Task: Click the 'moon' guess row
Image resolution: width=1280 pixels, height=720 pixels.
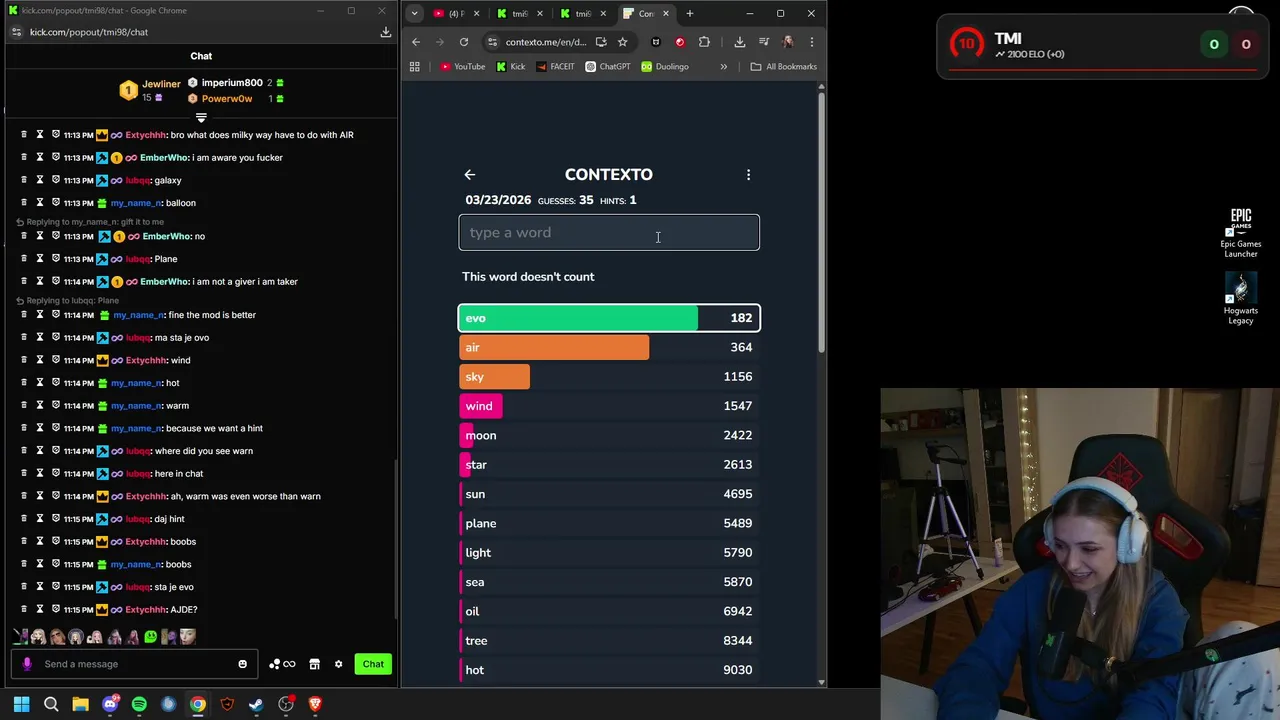Action: click(609, 435)
